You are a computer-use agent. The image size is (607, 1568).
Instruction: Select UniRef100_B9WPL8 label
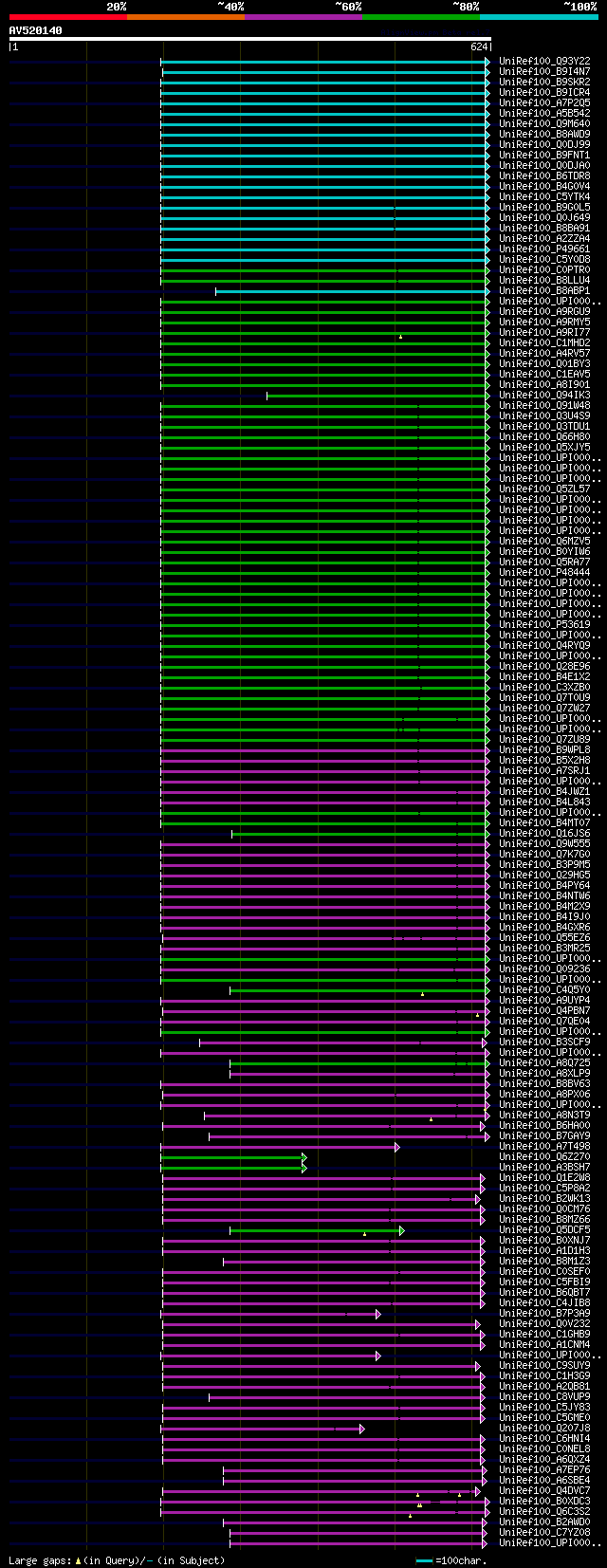544,749
